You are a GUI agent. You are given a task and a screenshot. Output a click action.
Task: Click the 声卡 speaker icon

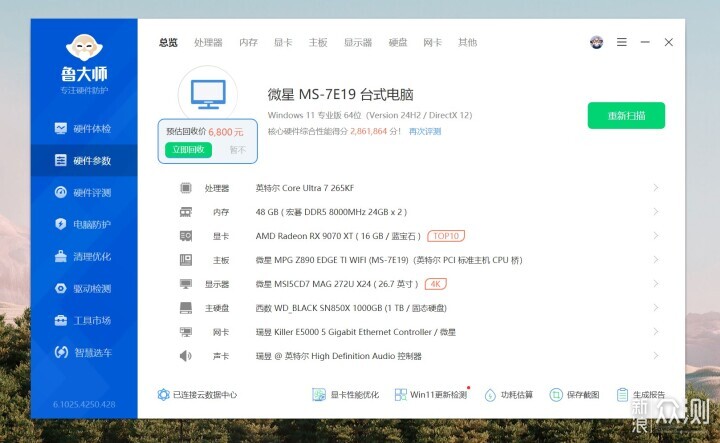click(186, 356)
